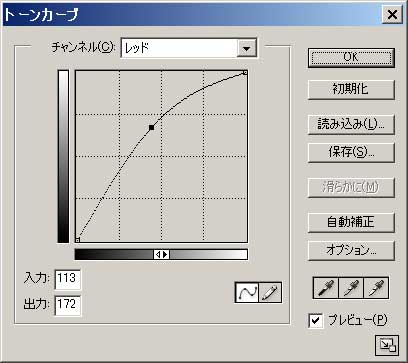Click the 初期化 reset button

[x=351, y=89]
